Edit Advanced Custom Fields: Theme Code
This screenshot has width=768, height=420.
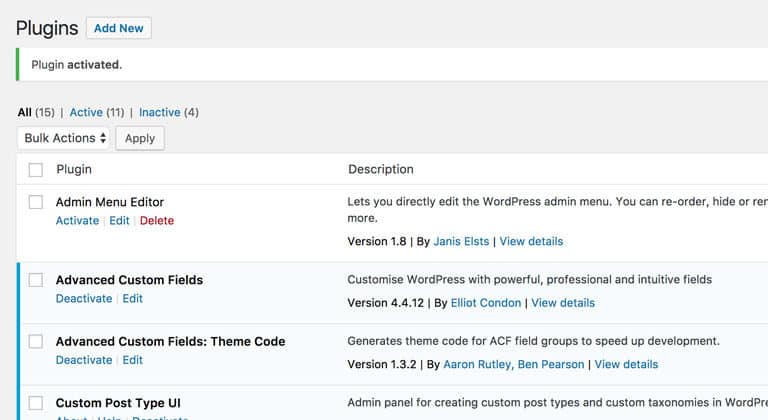[x=132, y=360]
